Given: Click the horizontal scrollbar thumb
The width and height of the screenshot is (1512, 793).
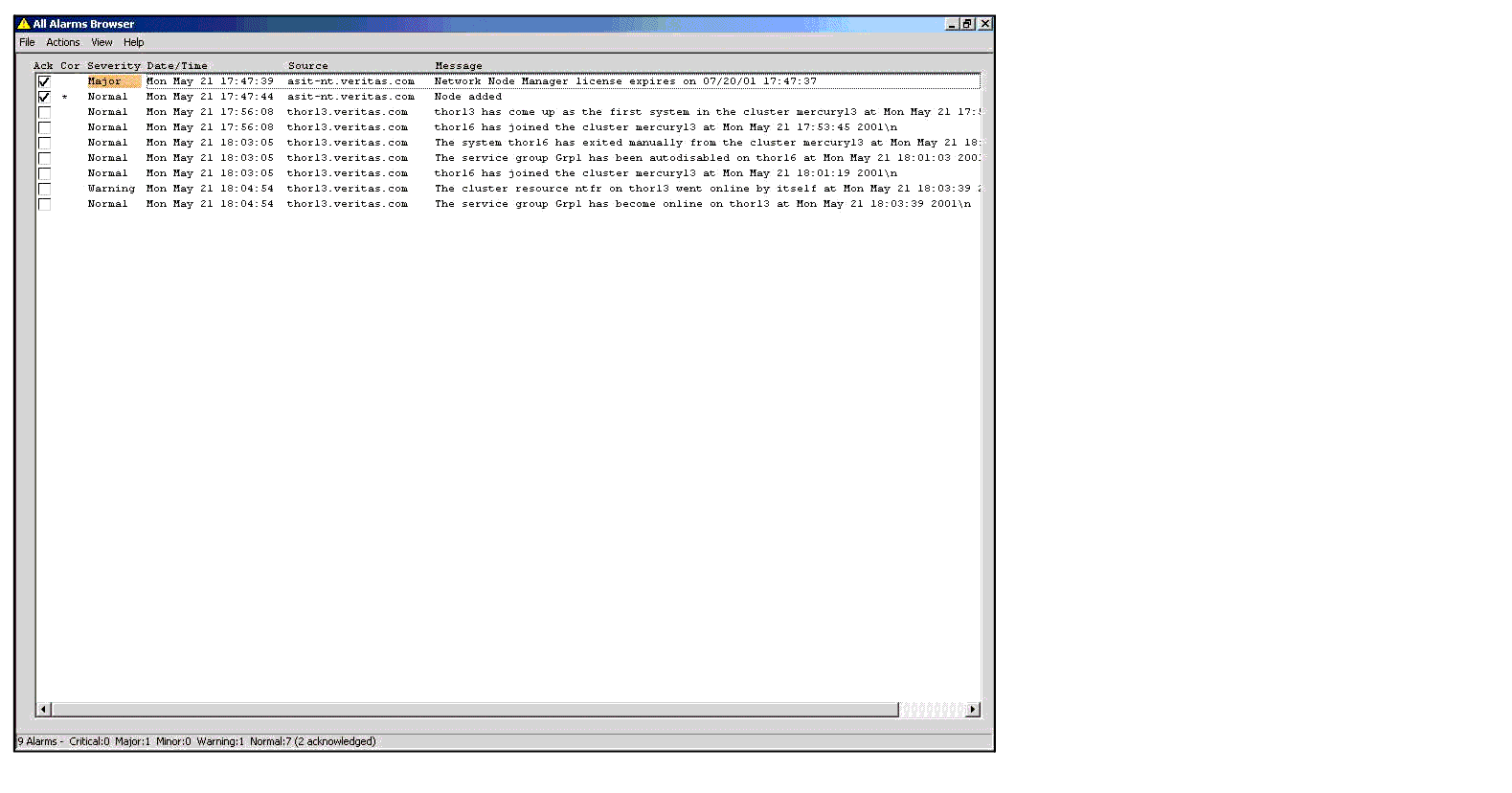Looking at the screenshot, I should tap(474, 710).
